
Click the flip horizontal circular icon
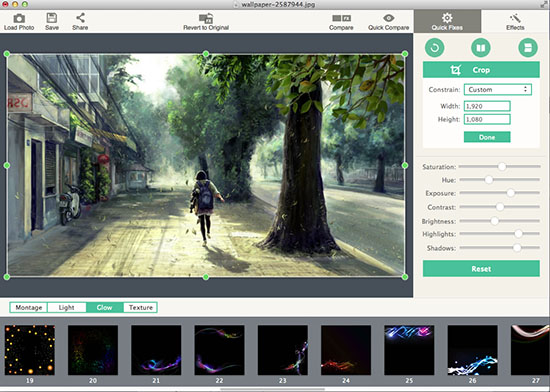[481, 48]
